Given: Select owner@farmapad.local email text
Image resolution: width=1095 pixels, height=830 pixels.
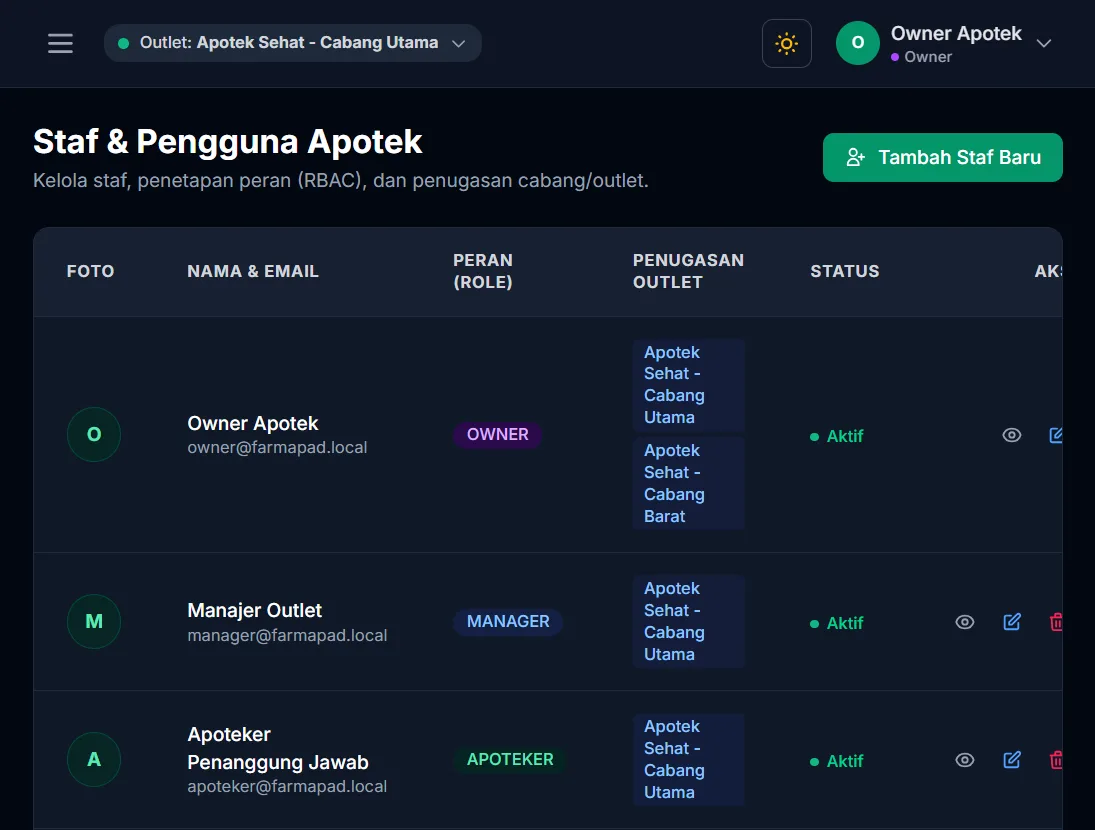Looking at the screenshot, I should [x=277, y=447].
